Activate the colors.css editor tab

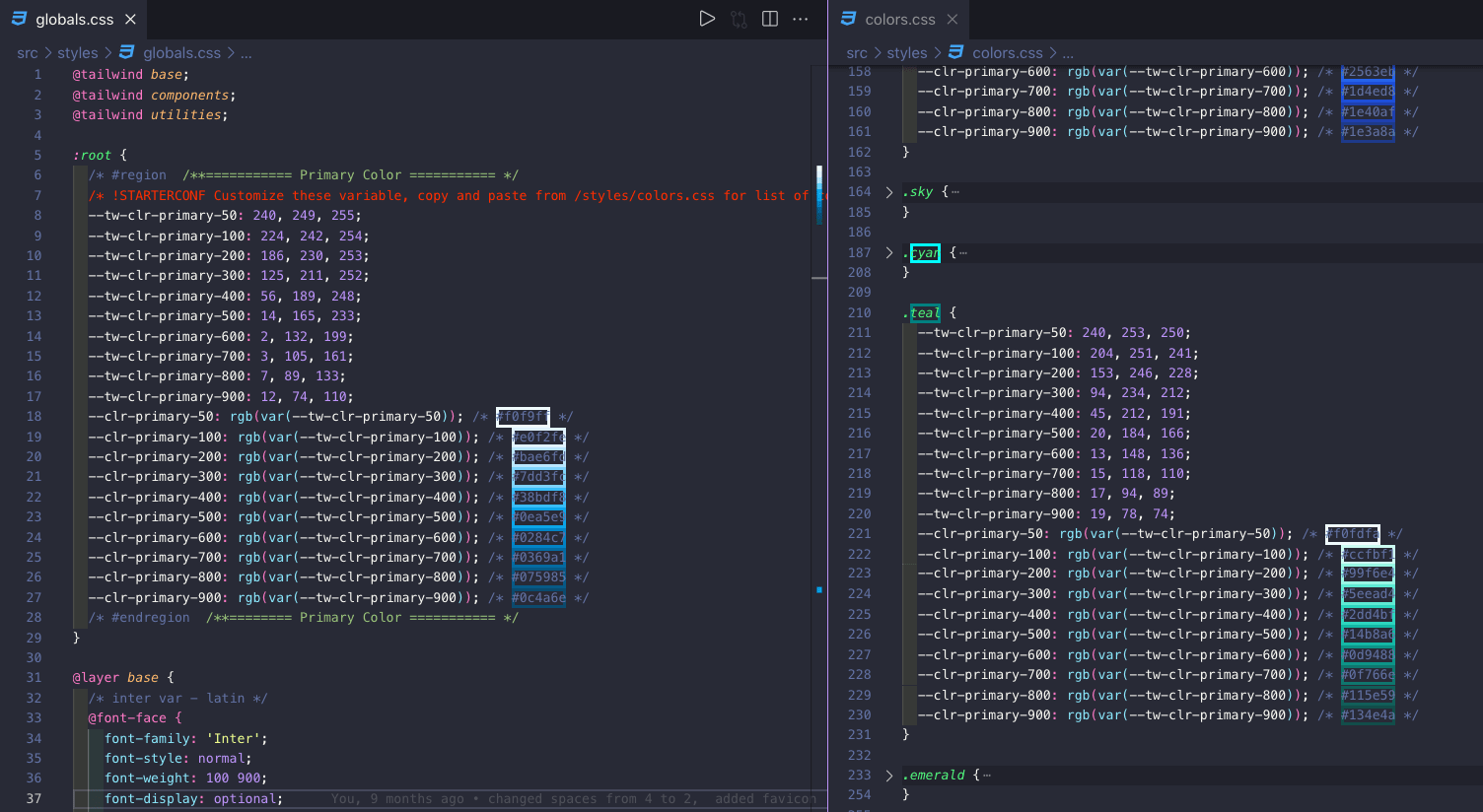(899, 20)
